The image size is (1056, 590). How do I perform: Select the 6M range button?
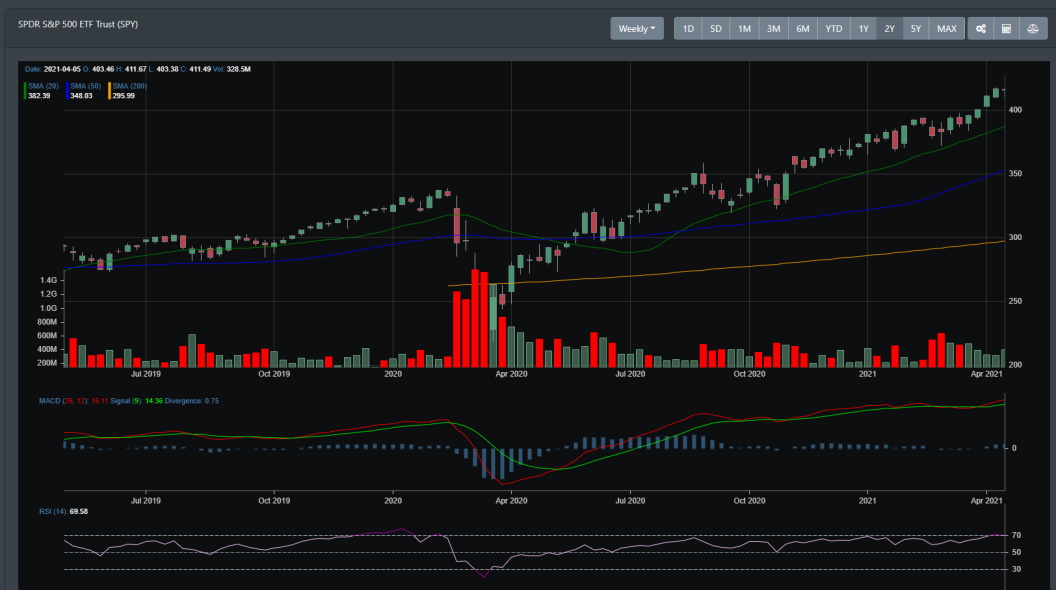802,29
